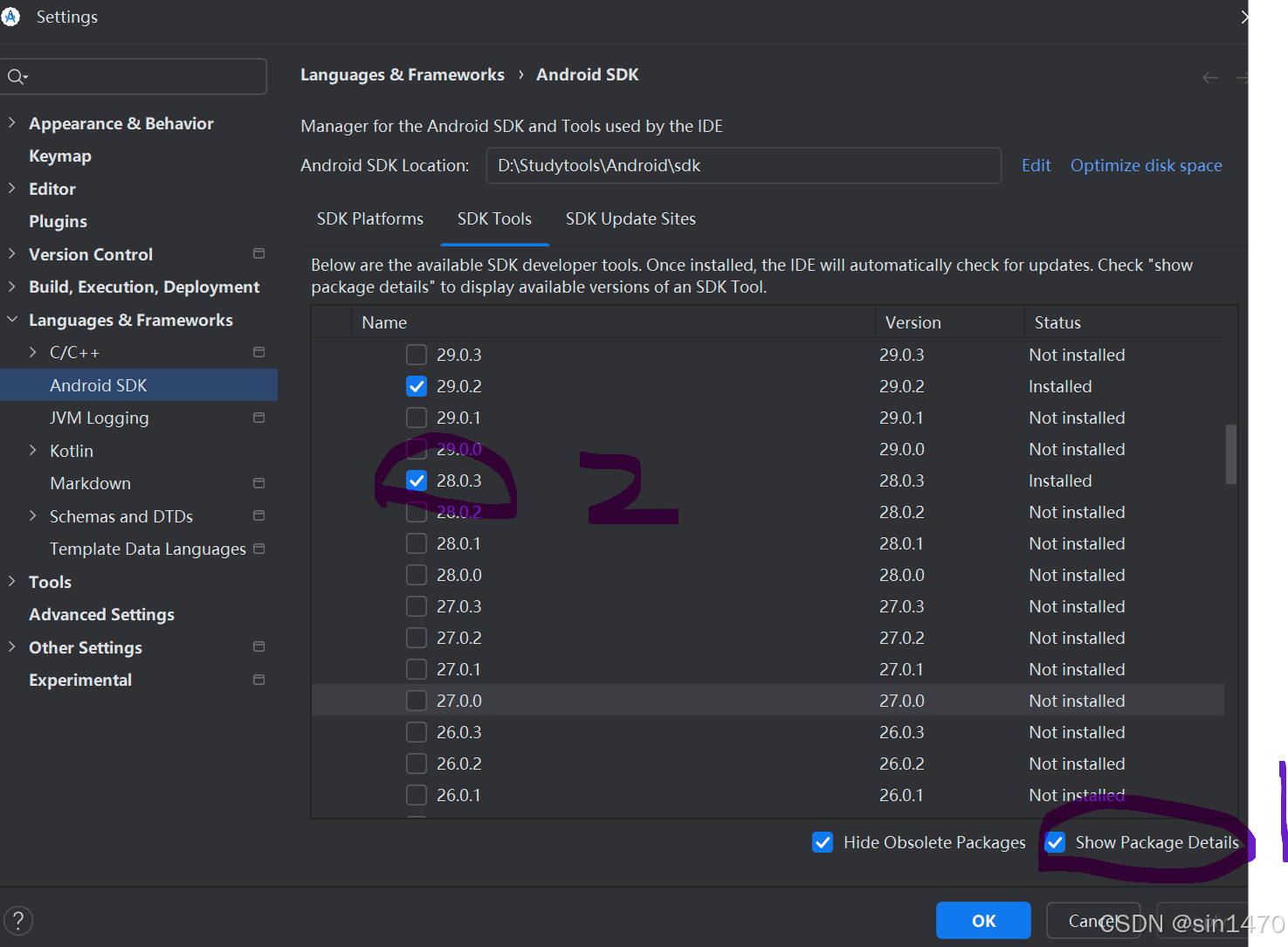Check the 27.0.3 build tools checkbox
Screen dimensions: 1288x947
tap(417, 606)
